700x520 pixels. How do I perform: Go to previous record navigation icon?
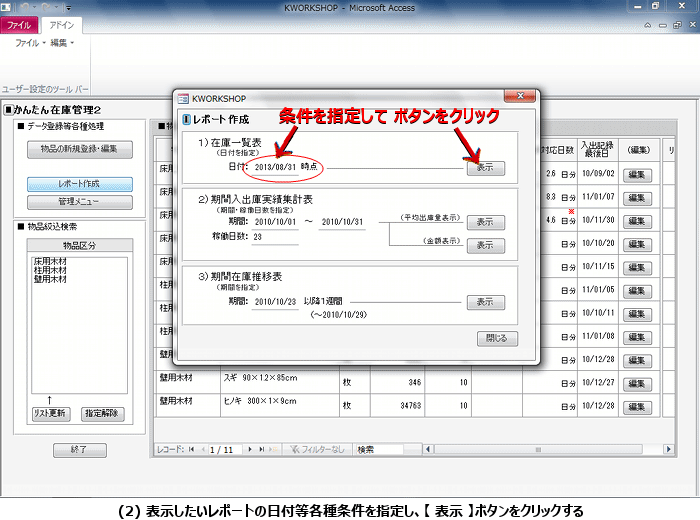(x=203, y=449)
